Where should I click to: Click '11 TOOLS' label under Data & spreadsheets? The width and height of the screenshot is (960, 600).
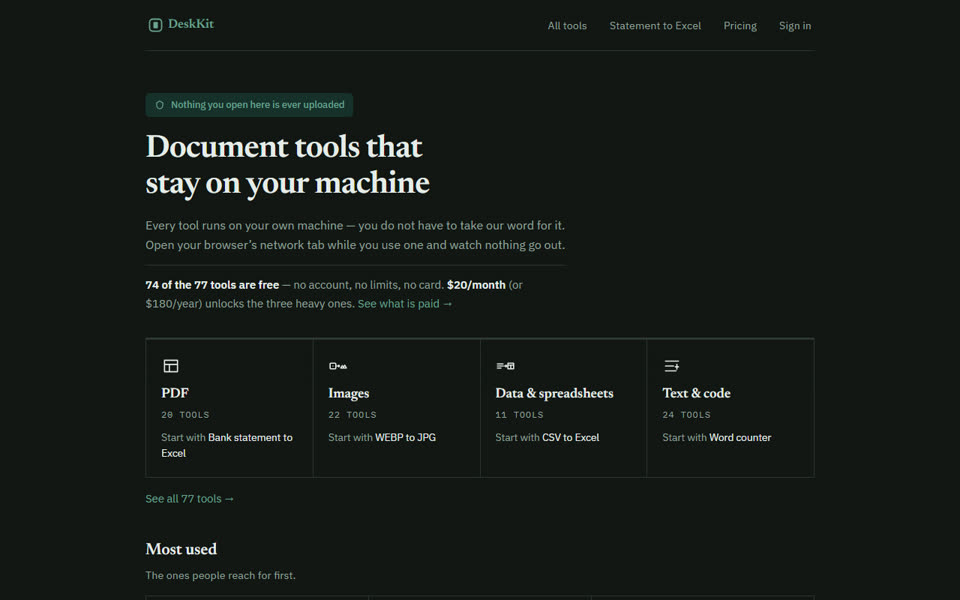519,414
